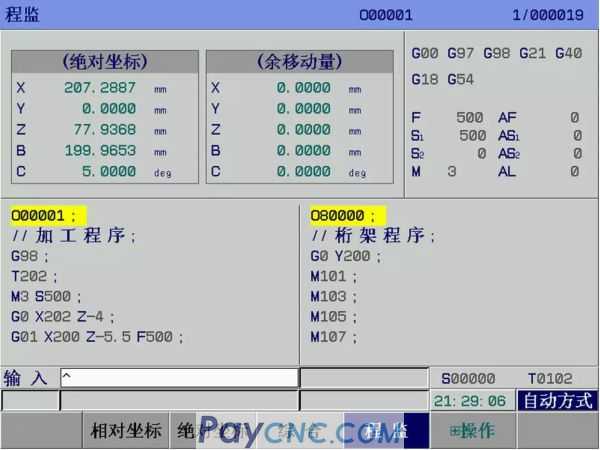Screen dimensions: 600x450
Task: Click the S00000 spindle speed indicator
Action: (x=468, y=378)
